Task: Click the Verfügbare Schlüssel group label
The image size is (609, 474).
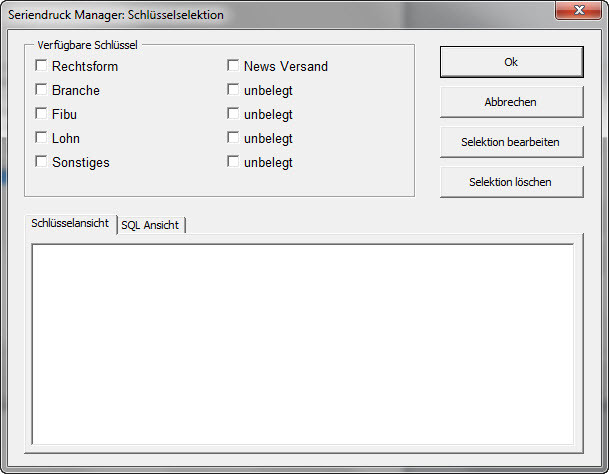Action: 87,45
